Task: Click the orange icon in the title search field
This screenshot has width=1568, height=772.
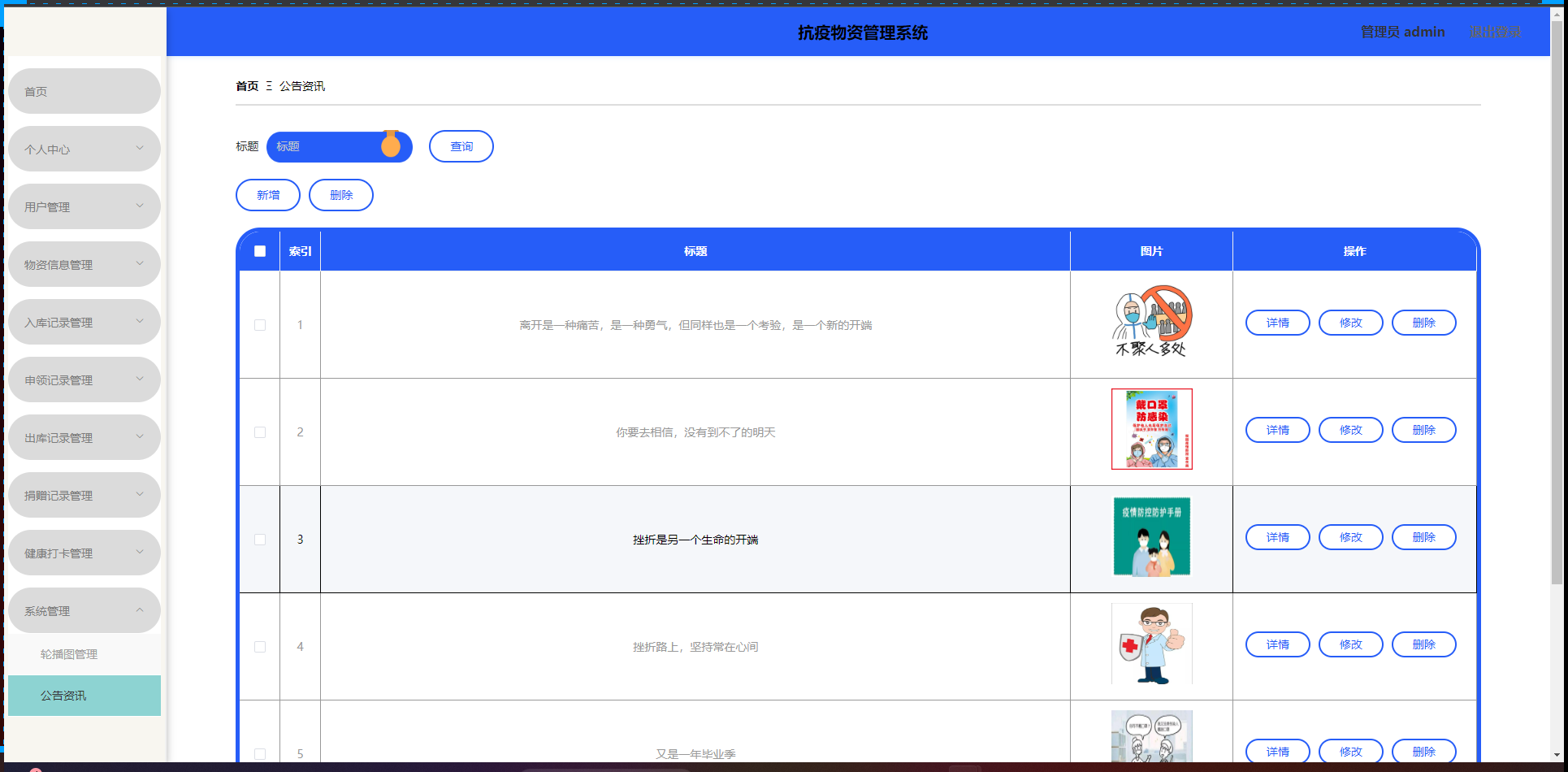Action: 391,145
